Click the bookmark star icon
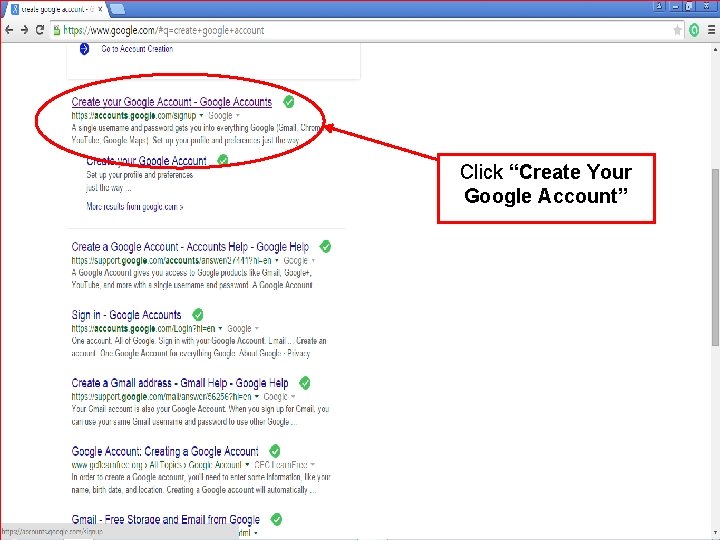This screenshot has height=540, width=720. [677, 30]
